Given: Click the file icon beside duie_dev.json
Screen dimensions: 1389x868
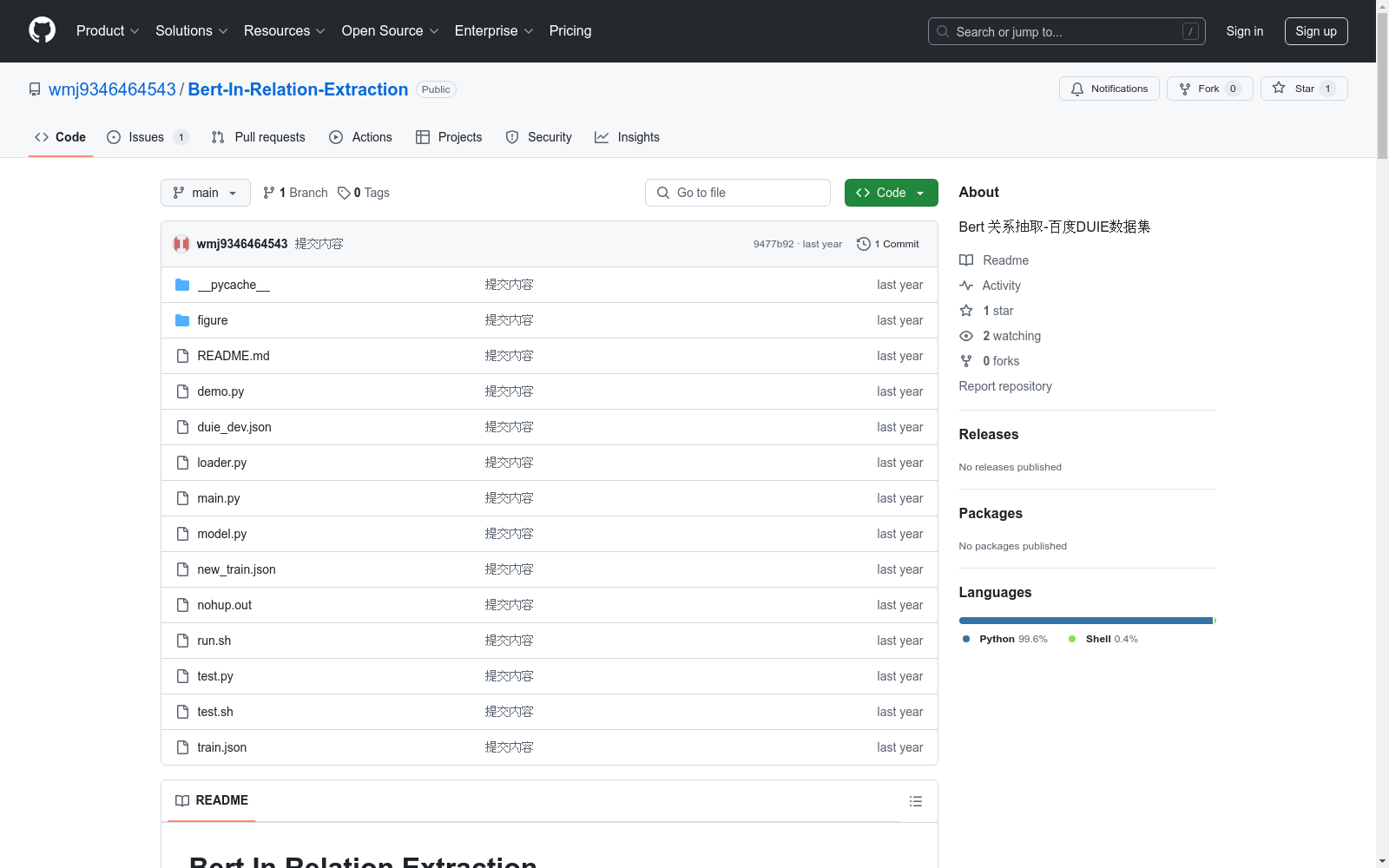Looking at the screenshot, I should click(x=182, y=427).
